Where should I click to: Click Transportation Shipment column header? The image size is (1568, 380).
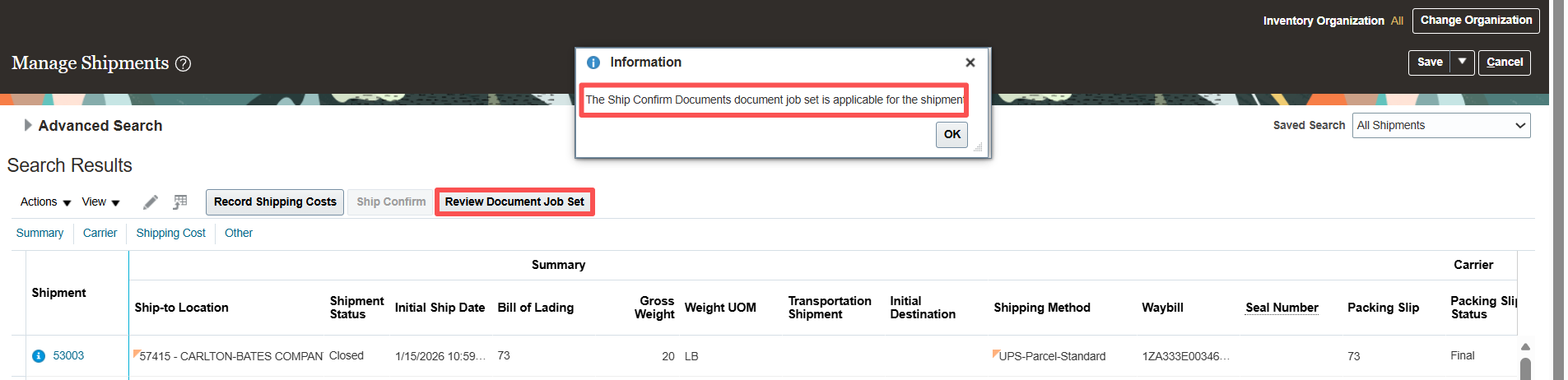point(830,308)
